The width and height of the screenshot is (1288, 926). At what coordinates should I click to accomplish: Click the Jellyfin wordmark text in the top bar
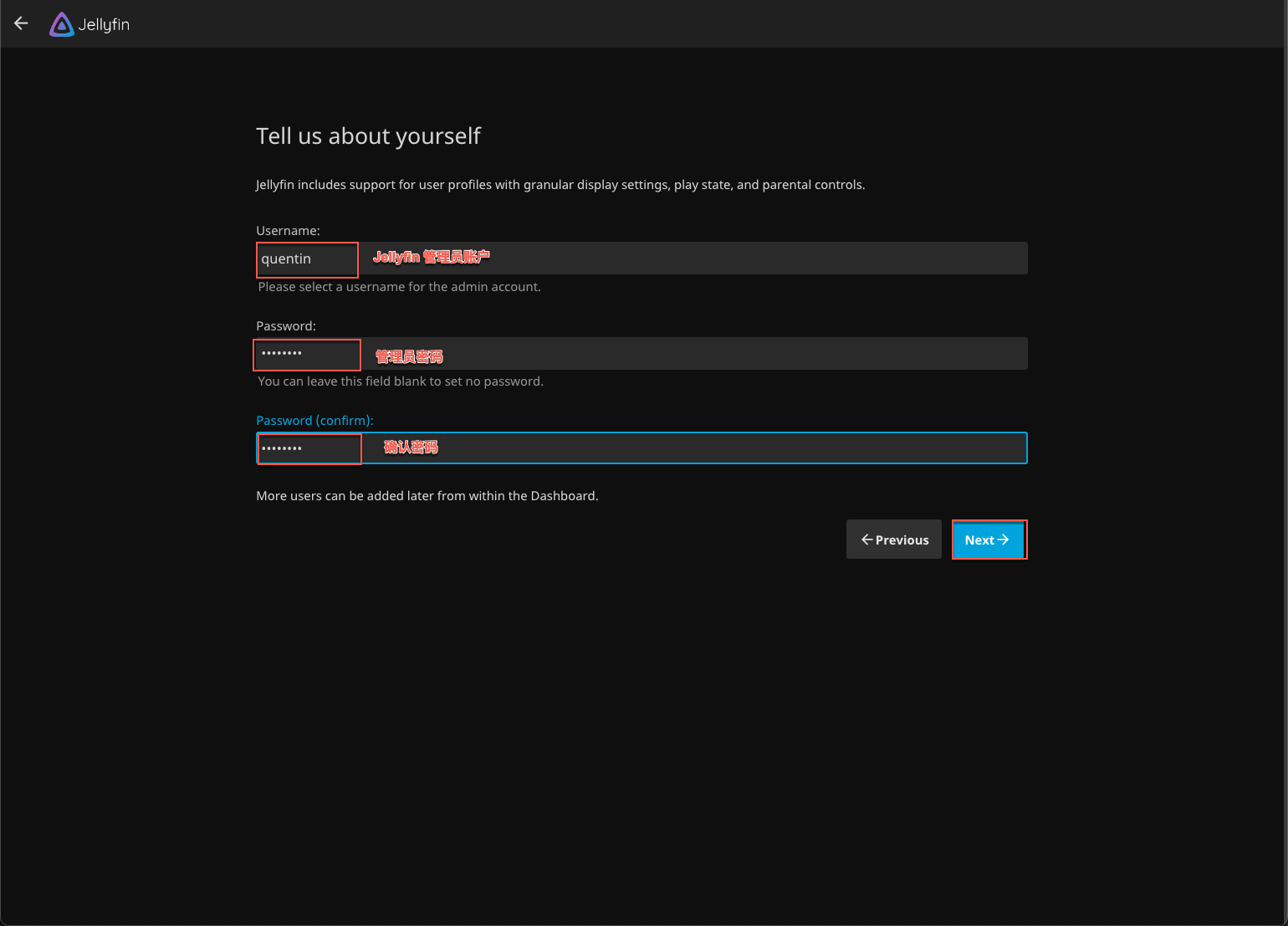coord(105,24)
